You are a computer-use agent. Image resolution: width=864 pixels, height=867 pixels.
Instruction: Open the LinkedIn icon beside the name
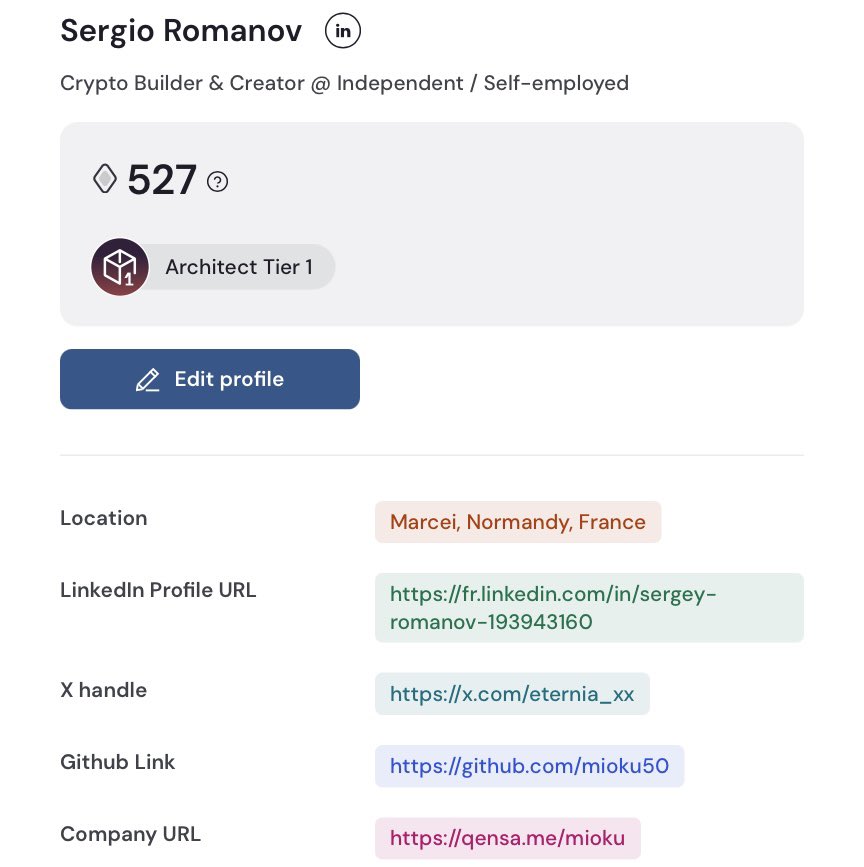coord(343,31)
